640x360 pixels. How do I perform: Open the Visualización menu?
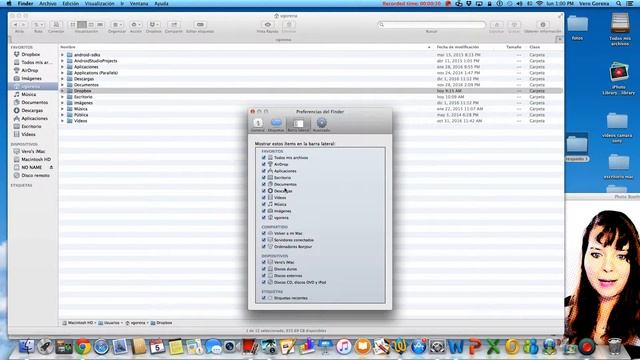click(100, 3)
